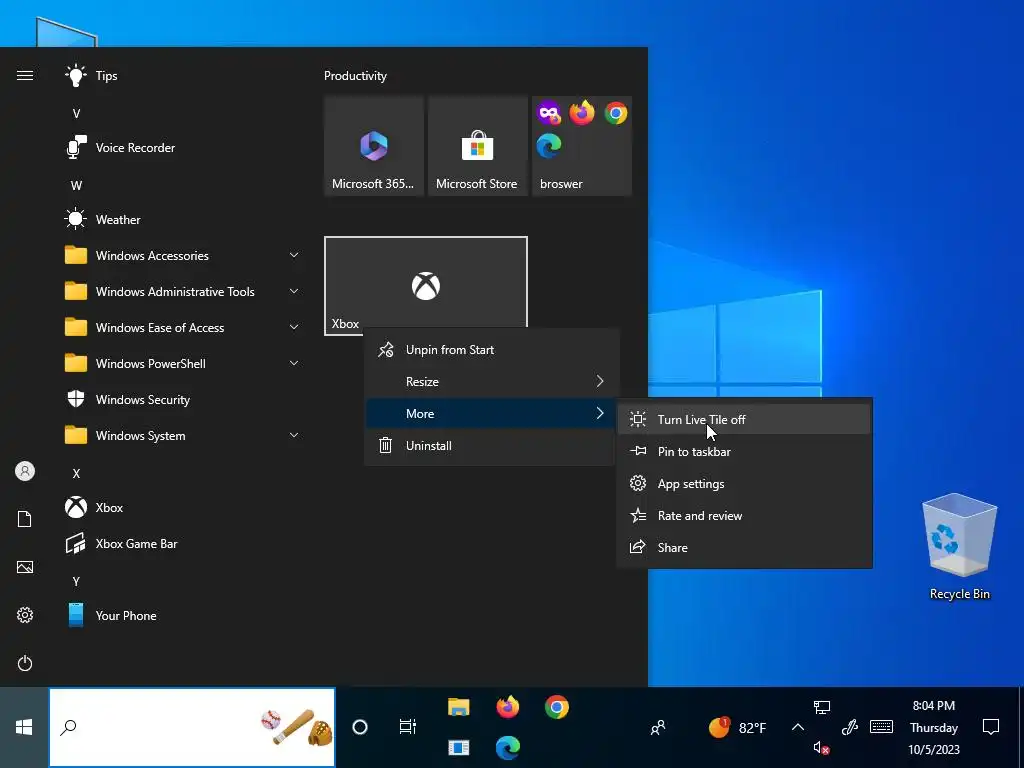Expand Windows PowerShell folder
The width and height of the screenshot is (1024, 768).
183,363
